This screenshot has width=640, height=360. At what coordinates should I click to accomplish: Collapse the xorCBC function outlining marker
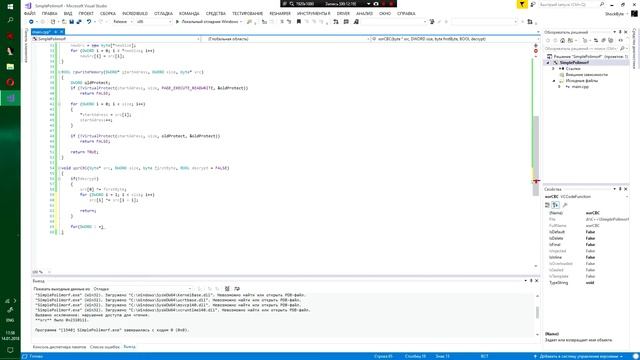(x=59, y=168)
